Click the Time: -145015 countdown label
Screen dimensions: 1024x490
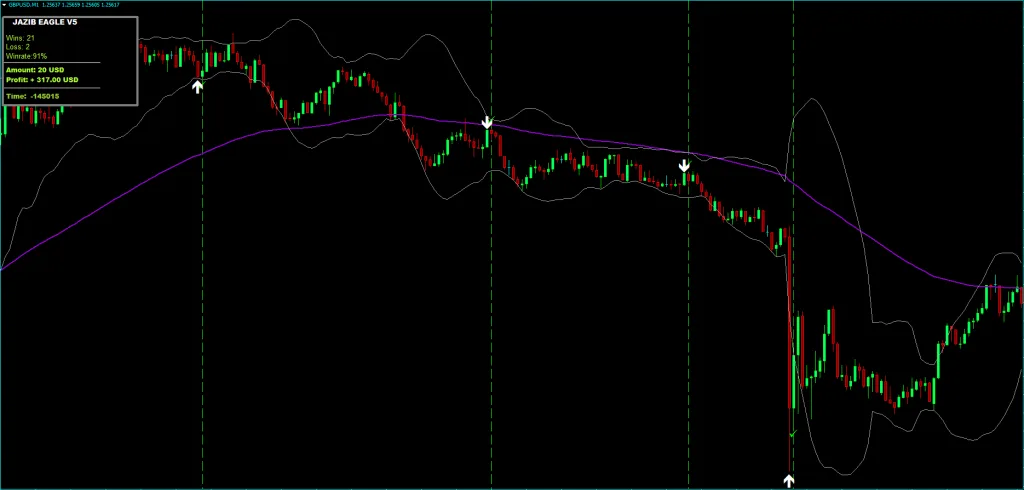click(x=33, y=96)
